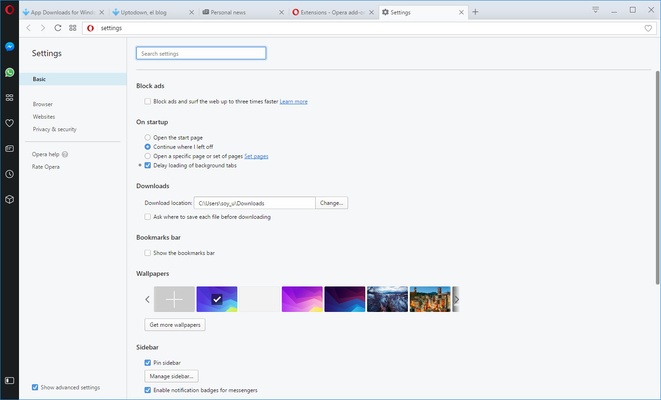Click Learn more link for ad blocking

click(x=293, y=102)
